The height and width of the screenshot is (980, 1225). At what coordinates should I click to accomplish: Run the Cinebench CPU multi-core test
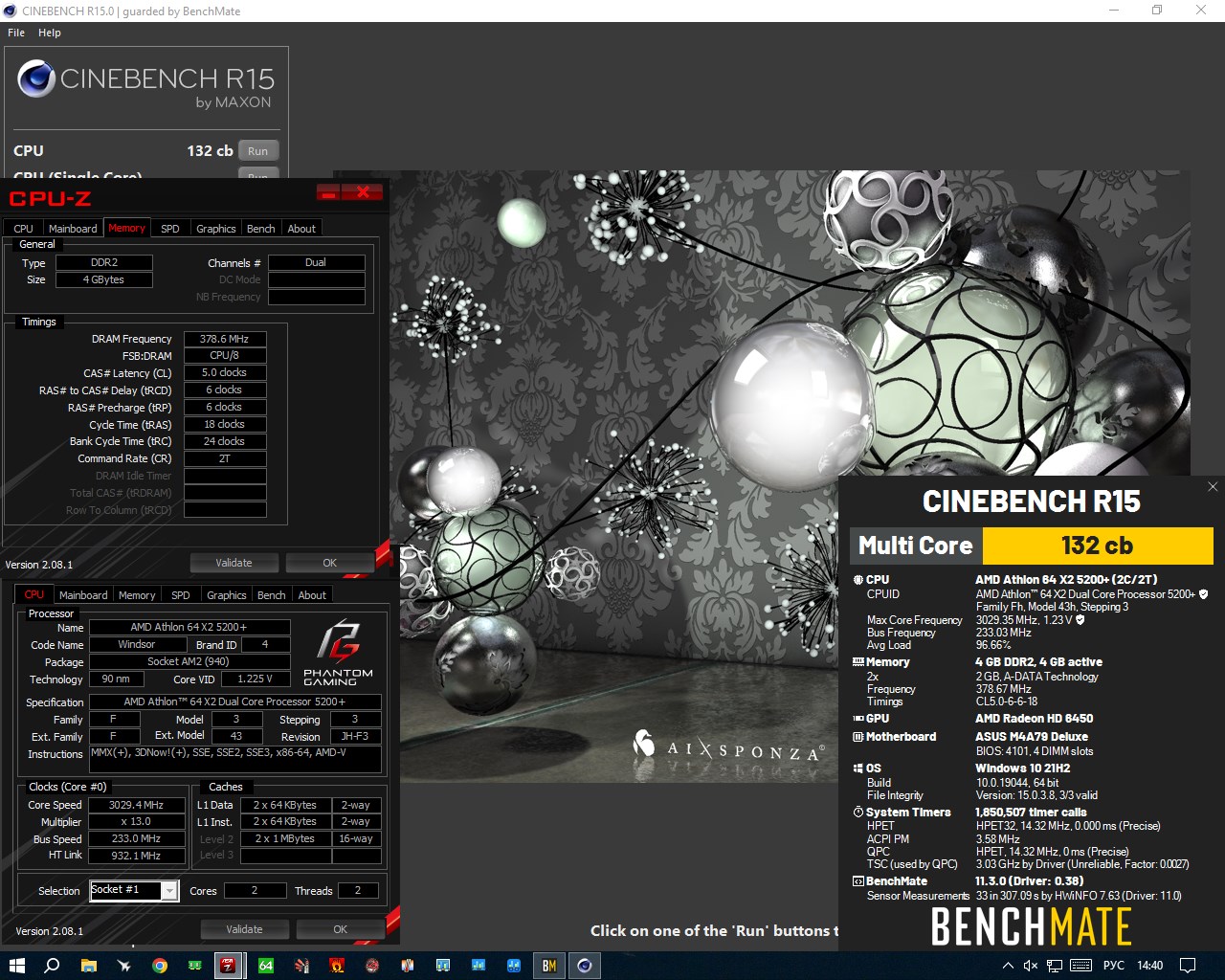coord(258,151)
